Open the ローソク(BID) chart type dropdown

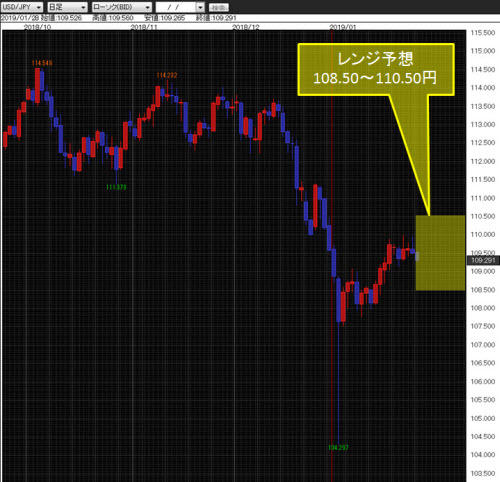click(x=121, y=7)
